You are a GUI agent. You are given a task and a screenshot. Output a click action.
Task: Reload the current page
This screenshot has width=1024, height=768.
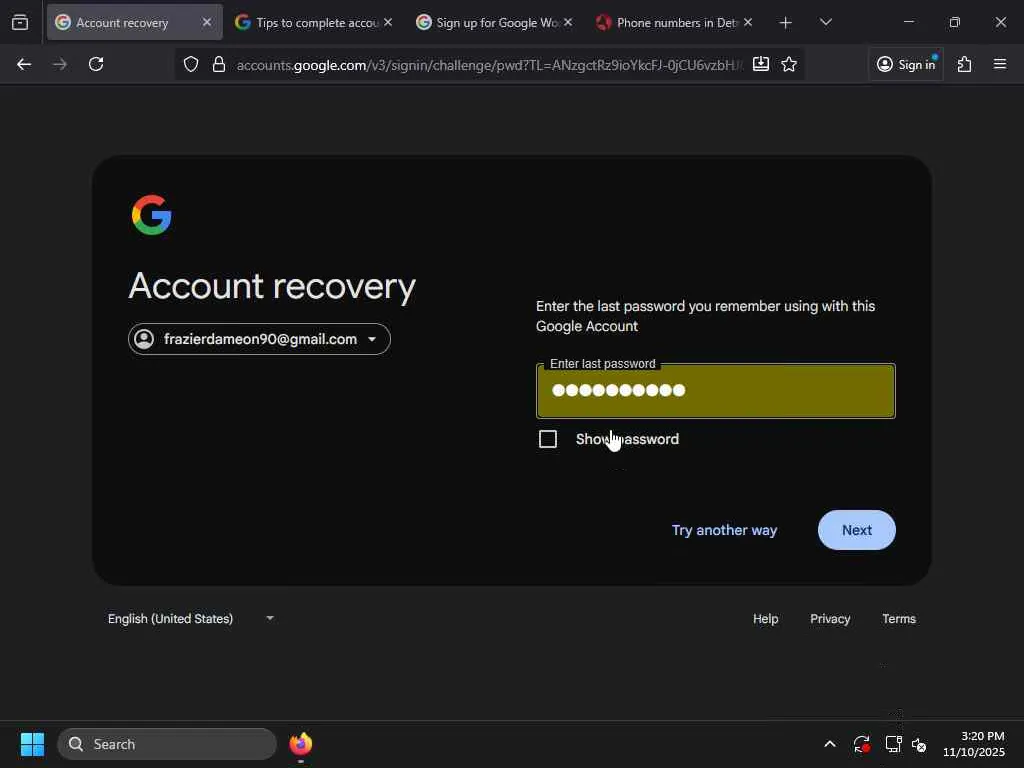pyautogui.click(x=96, y=64)
